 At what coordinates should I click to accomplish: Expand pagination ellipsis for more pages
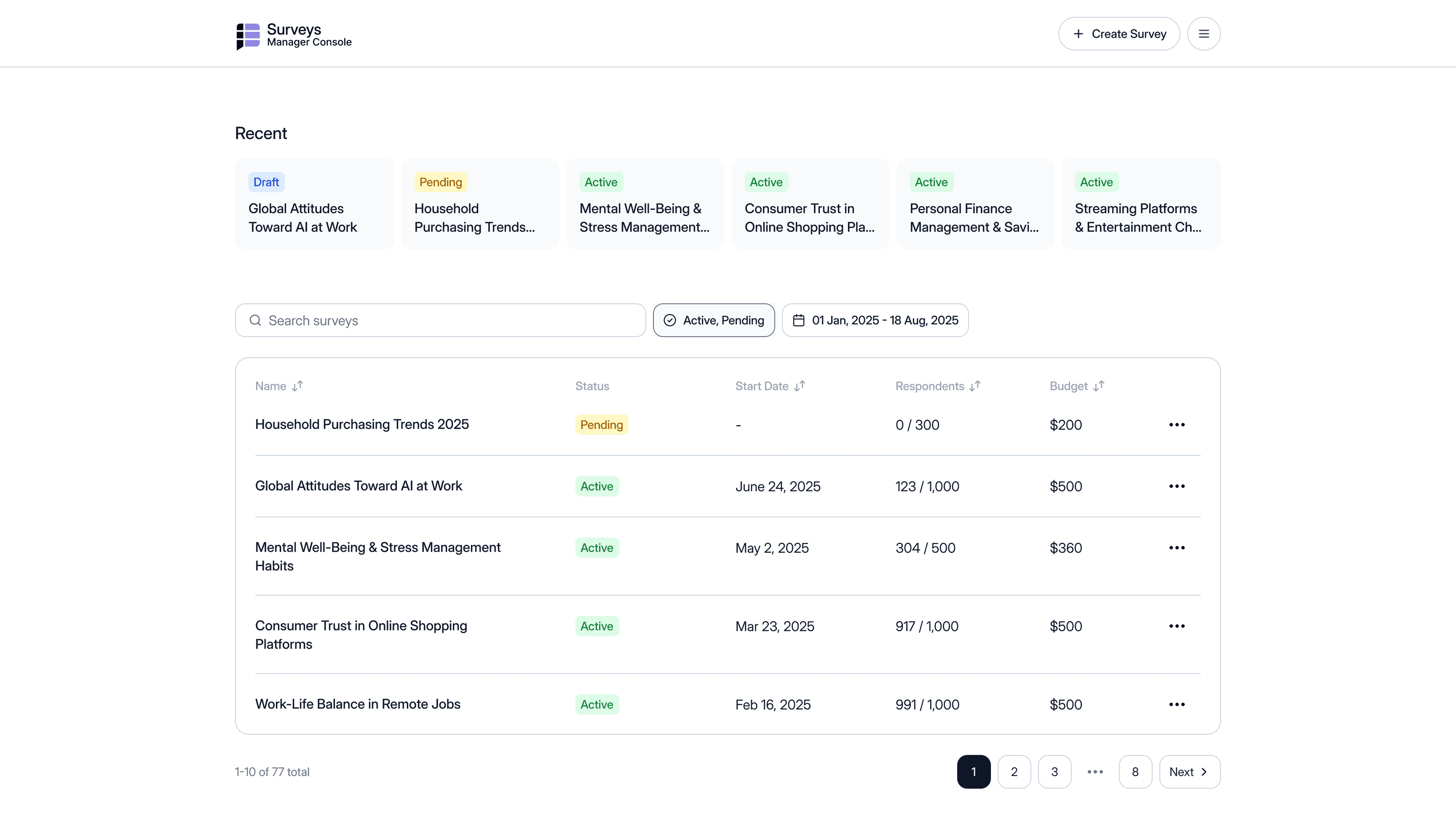click(x=1095, y=772)
